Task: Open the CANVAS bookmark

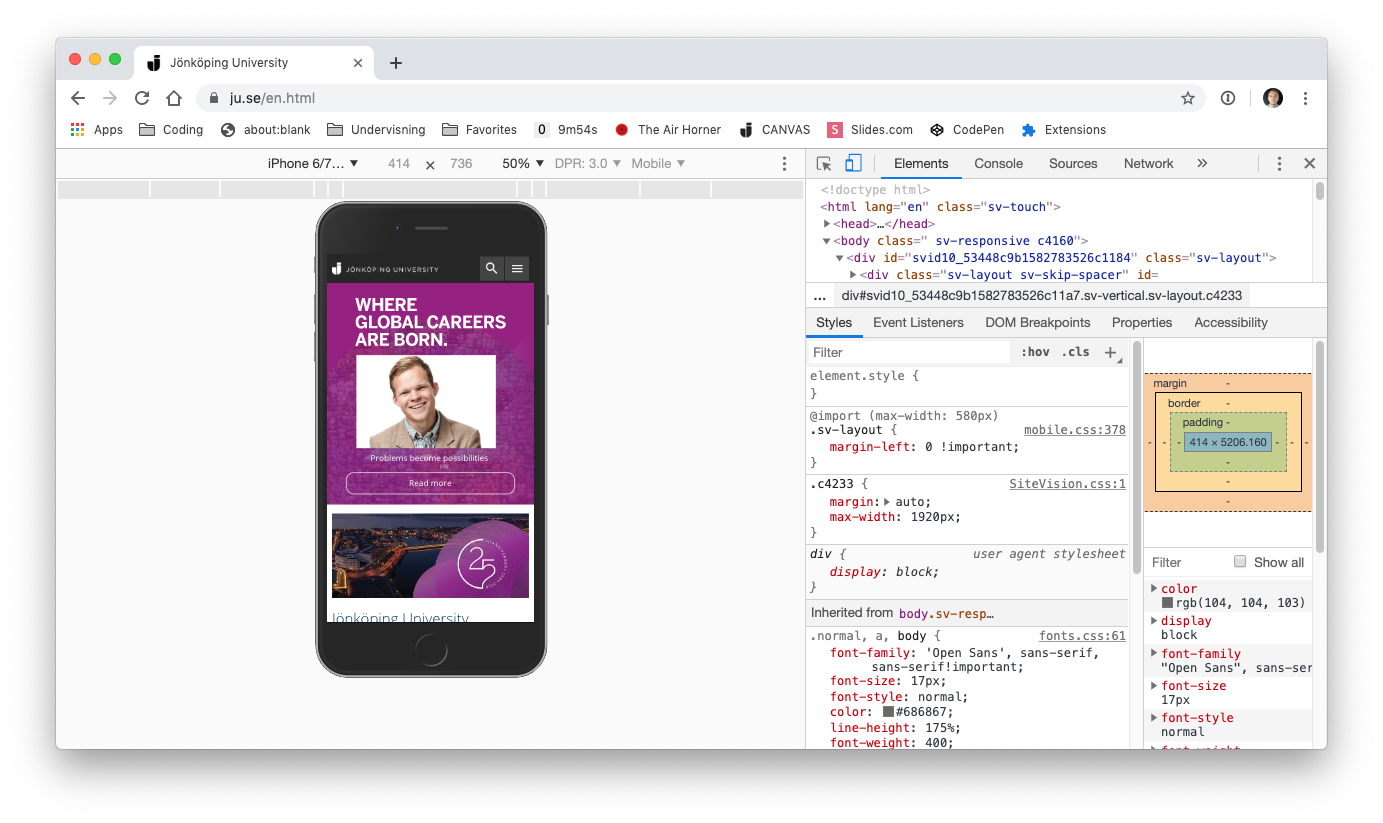Action: (775, 130)
